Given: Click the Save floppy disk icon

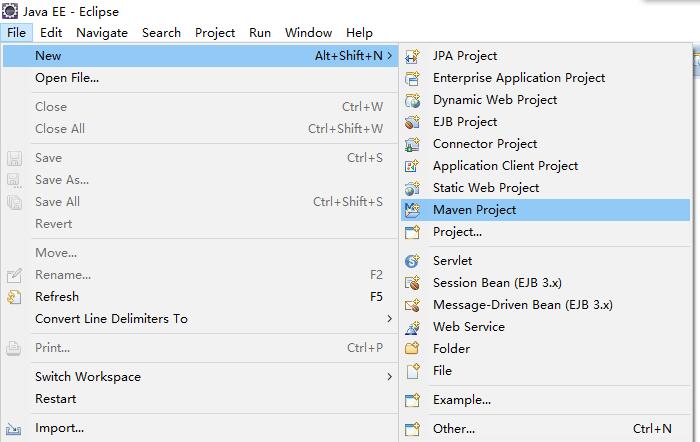Looking at the screenshot, I should click(14, 158).
